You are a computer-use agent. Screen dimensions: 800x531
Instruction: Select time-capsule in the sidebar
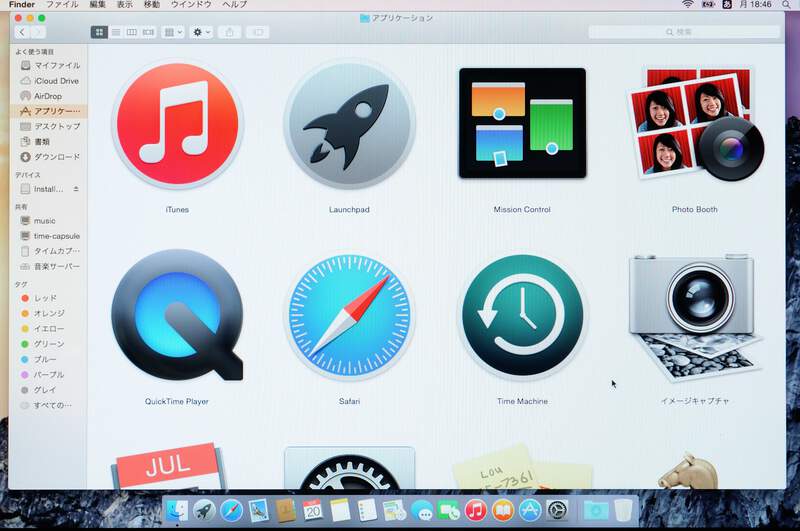[x=48, y=236]
